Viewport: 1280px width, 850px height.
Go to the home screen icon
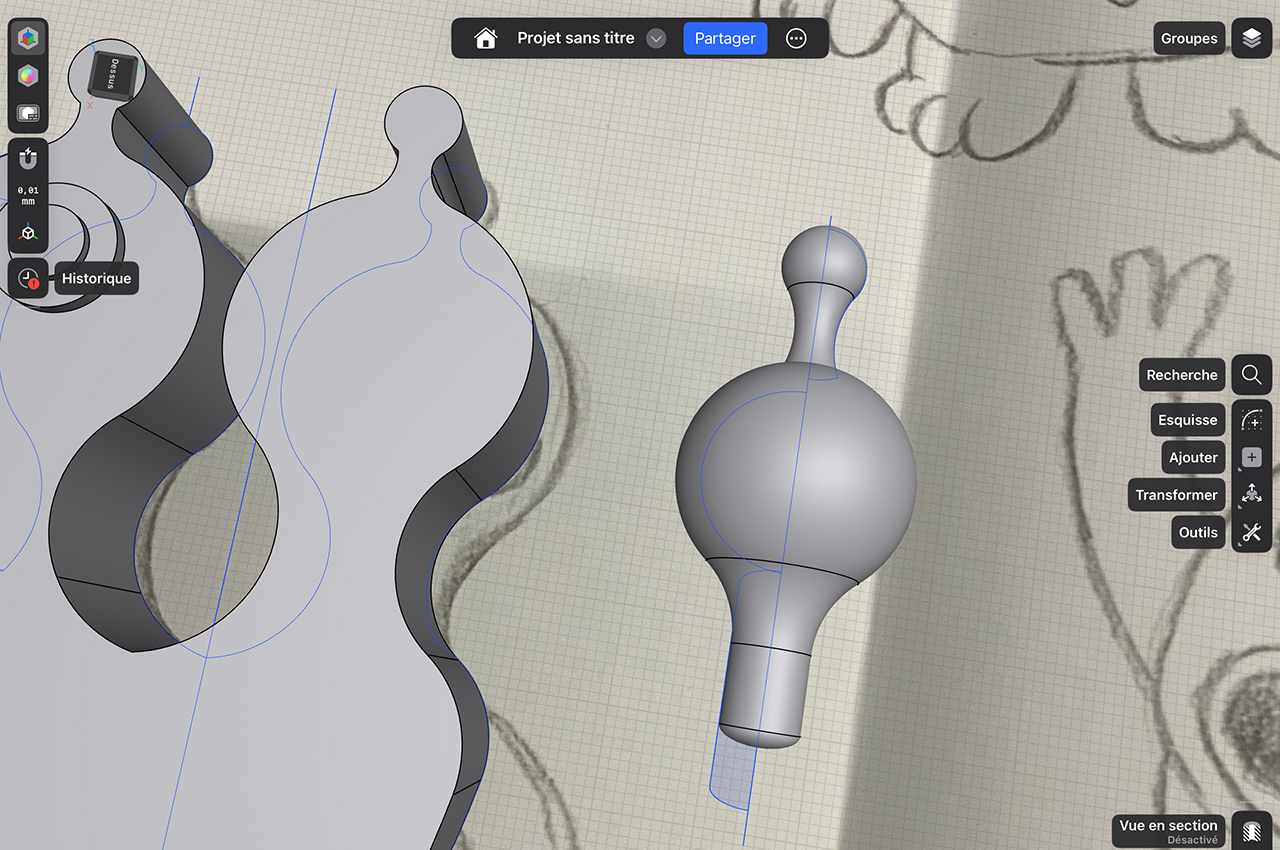click(486, 38)
